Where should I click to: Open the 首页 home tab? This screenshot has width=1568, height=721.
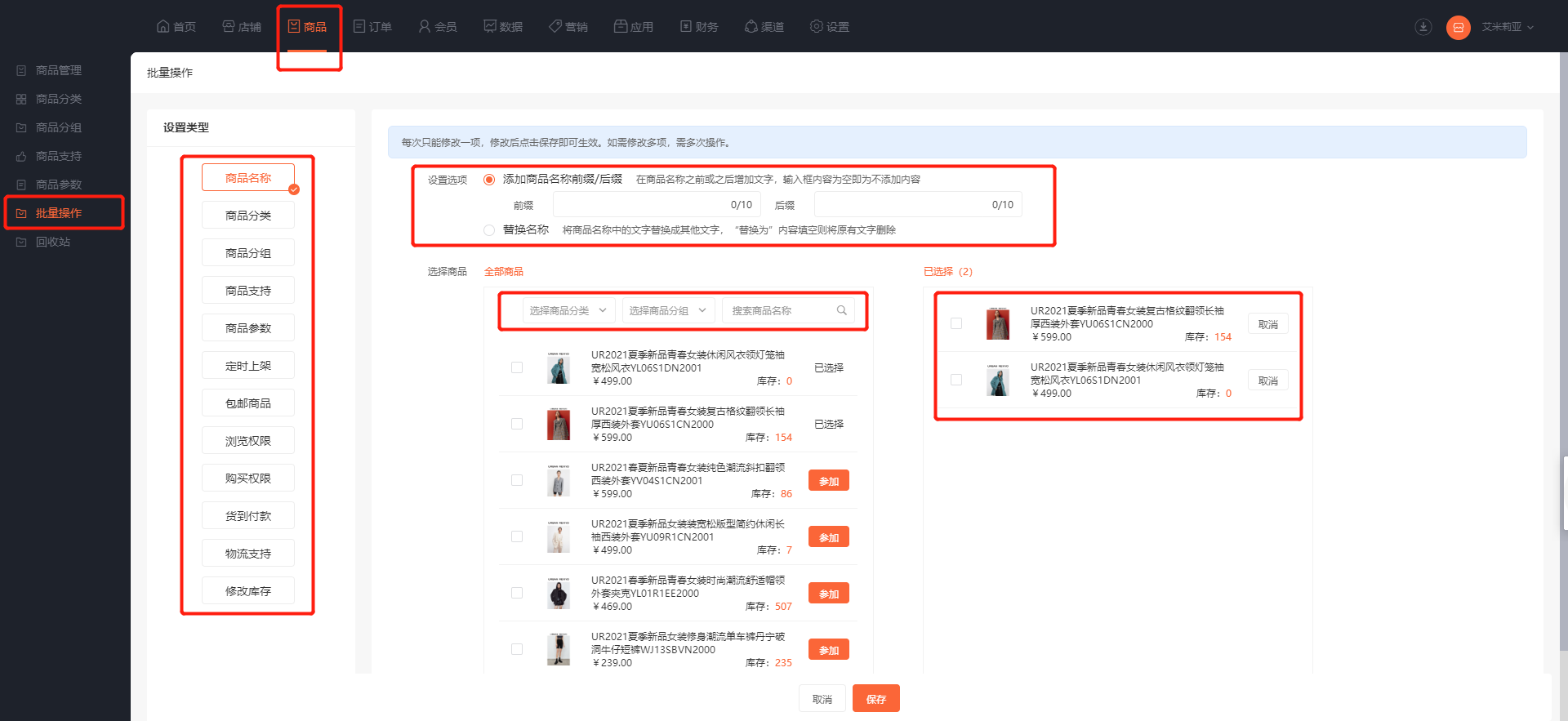(x=176, y=27)
